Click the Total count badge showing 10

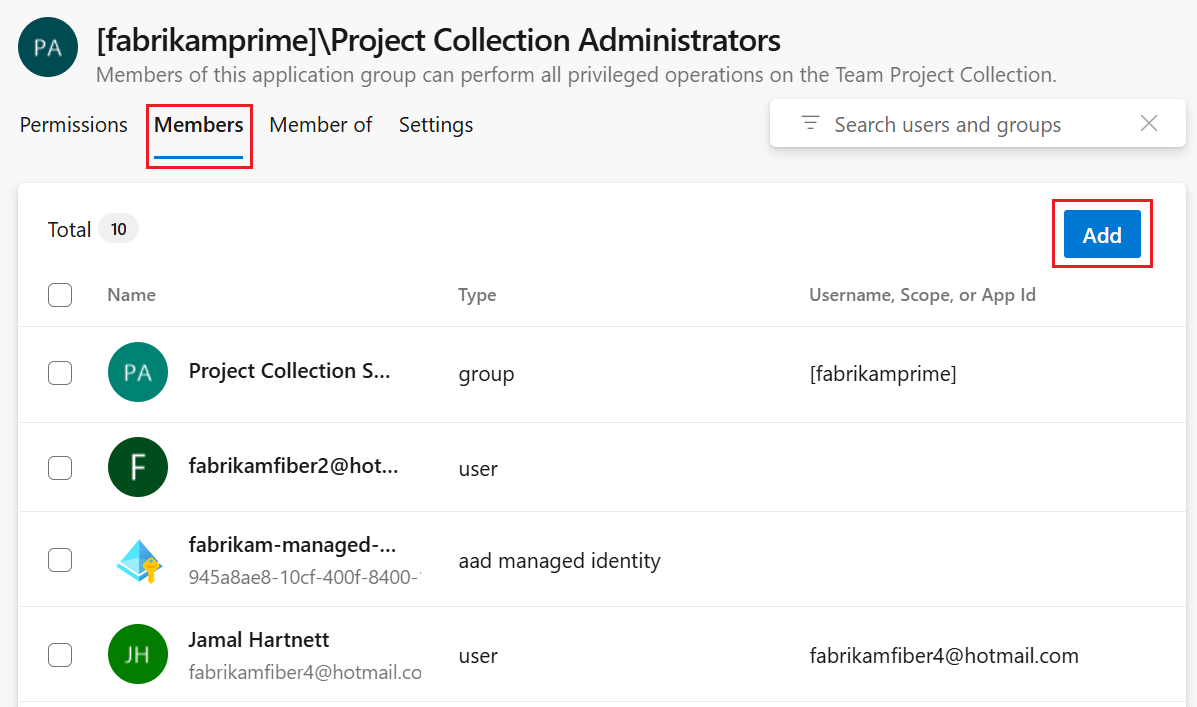(118, 228)
